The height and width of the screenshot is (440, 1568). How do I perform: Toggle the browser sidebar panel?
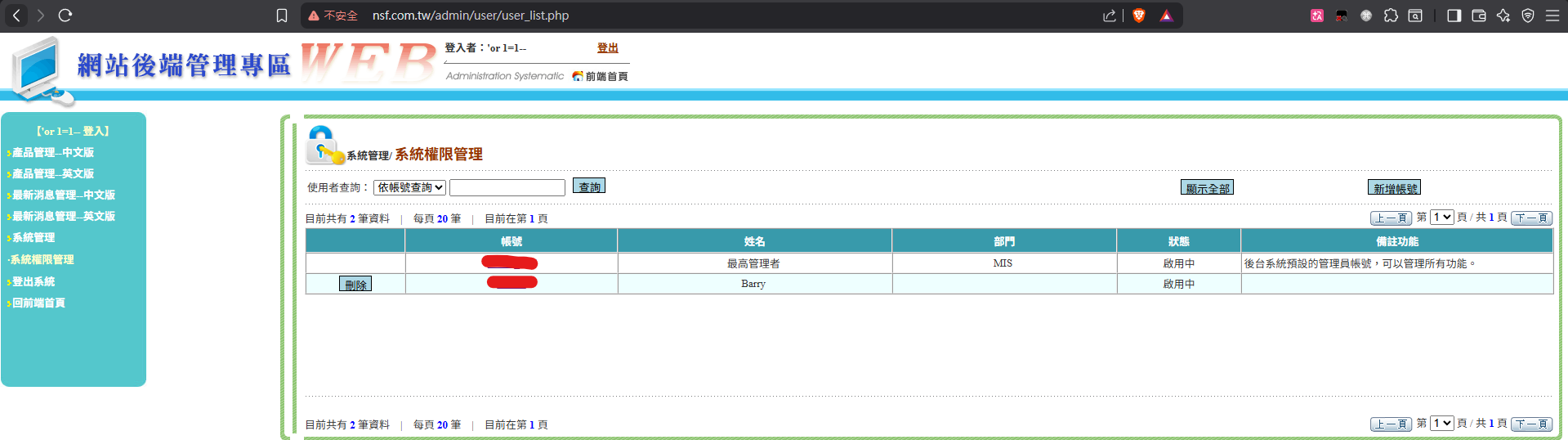tap(1454, 16)
